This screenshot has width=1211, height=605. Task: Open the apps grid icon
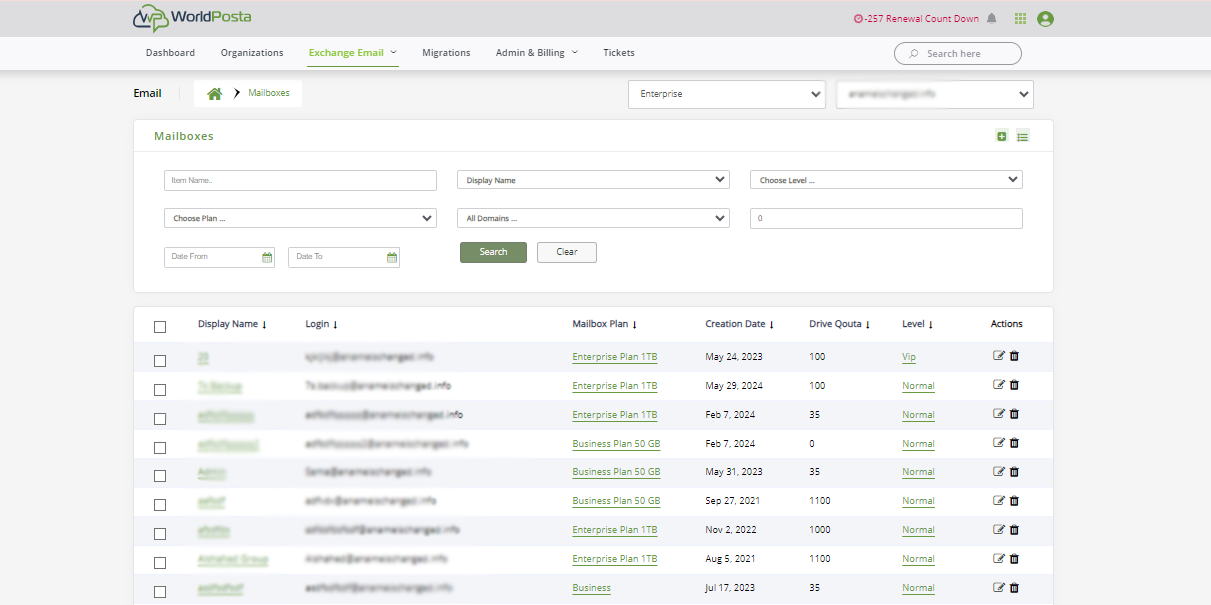pyautogui.click(x=1020, y=18)
